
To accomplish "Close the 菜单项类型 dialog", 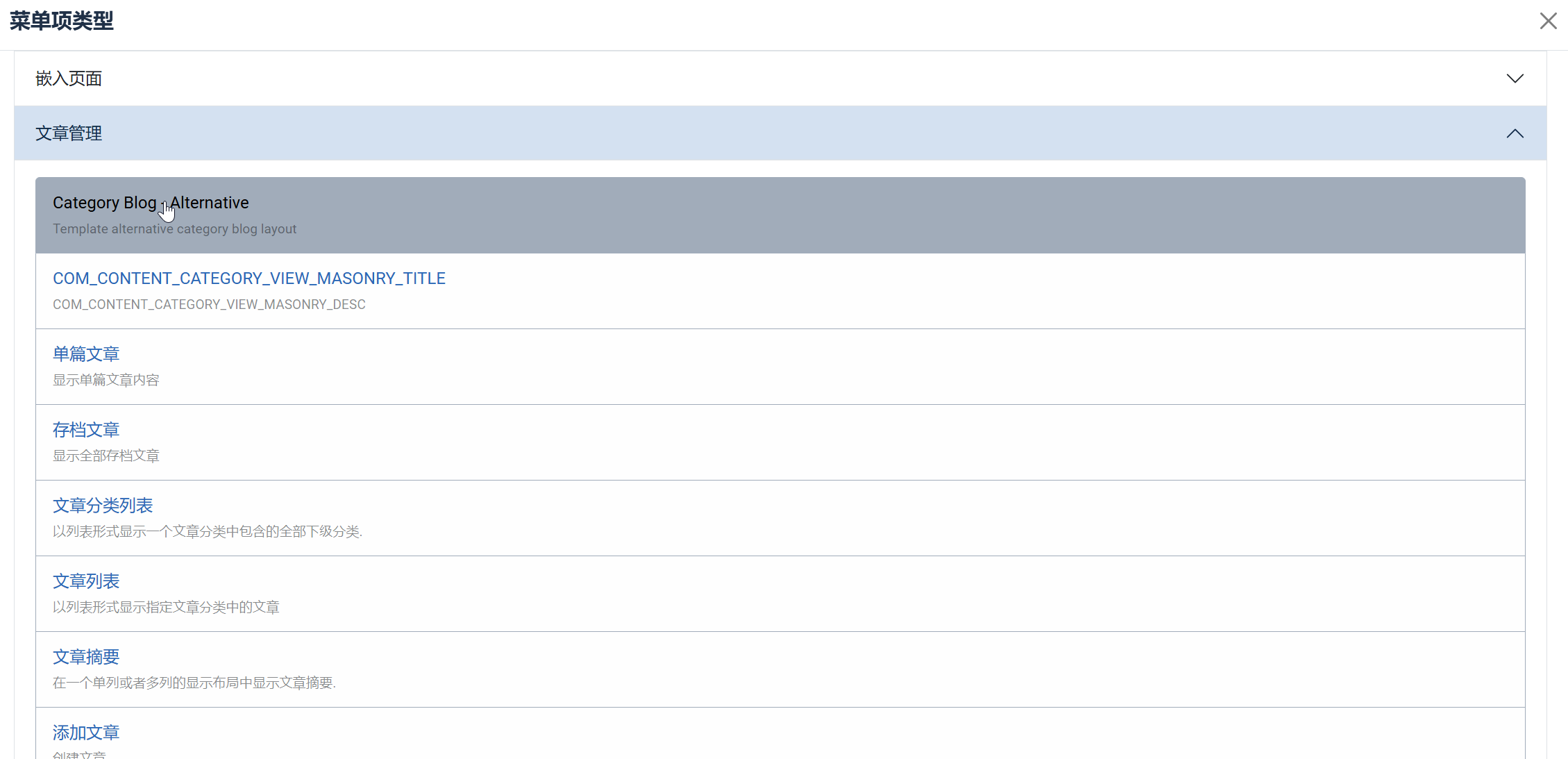I will (1548, 21).
